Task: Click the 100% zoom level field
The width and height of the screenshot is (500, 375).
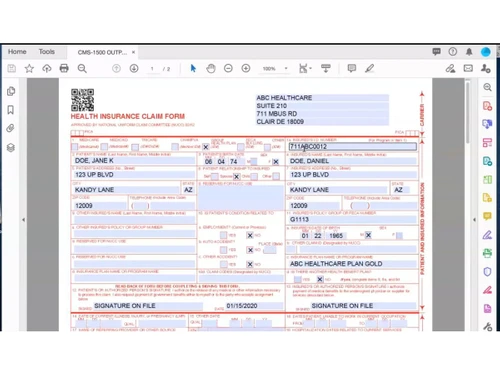Action: pyautogui.click(x=269, y=69)
